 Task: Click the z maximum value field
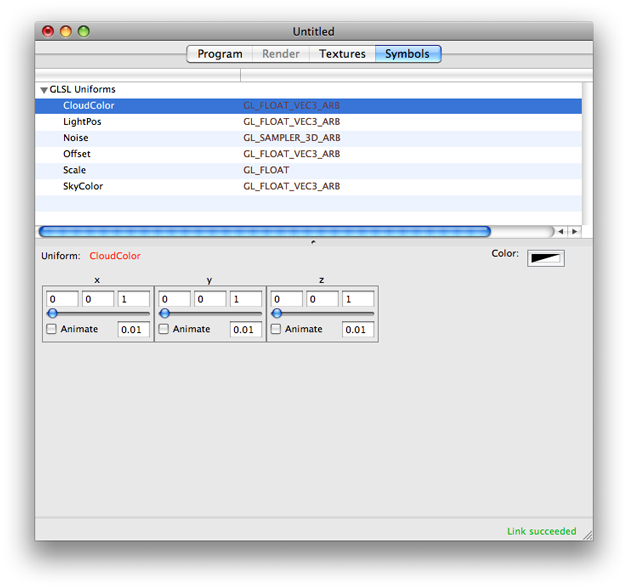[x=357, y=299]
